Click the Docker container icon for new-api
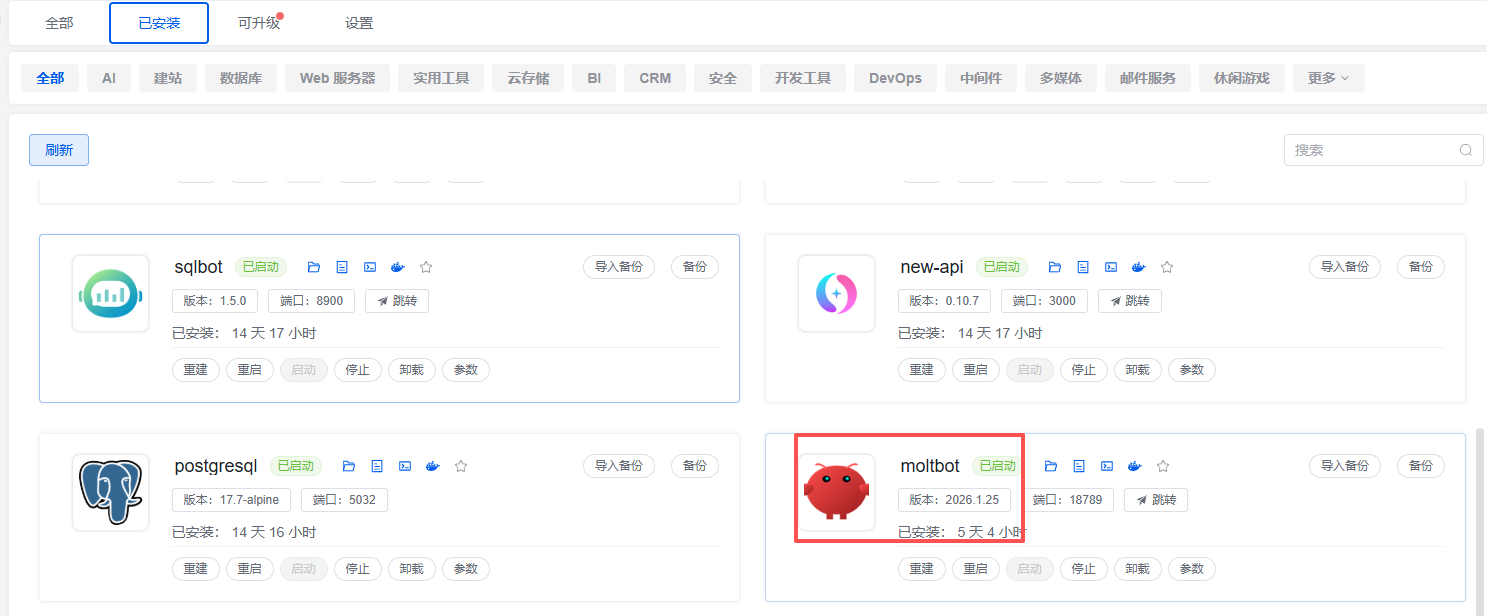This screenshot has width=1487, height=616. [x=1138, y=267]
